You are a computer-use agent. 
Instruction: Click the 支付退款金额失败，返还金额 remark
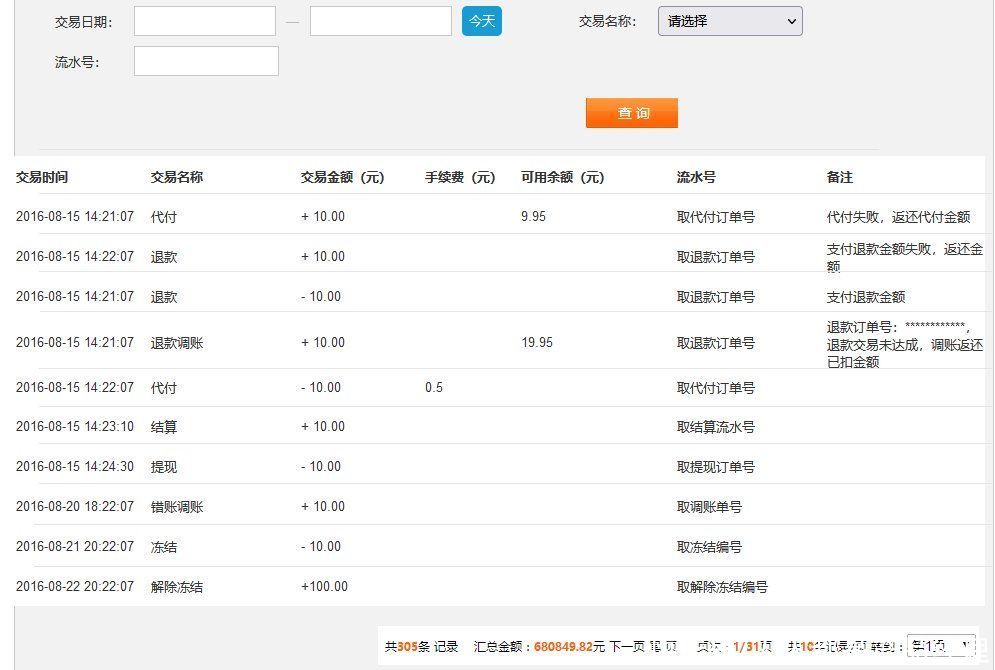[x=905, y=257]
